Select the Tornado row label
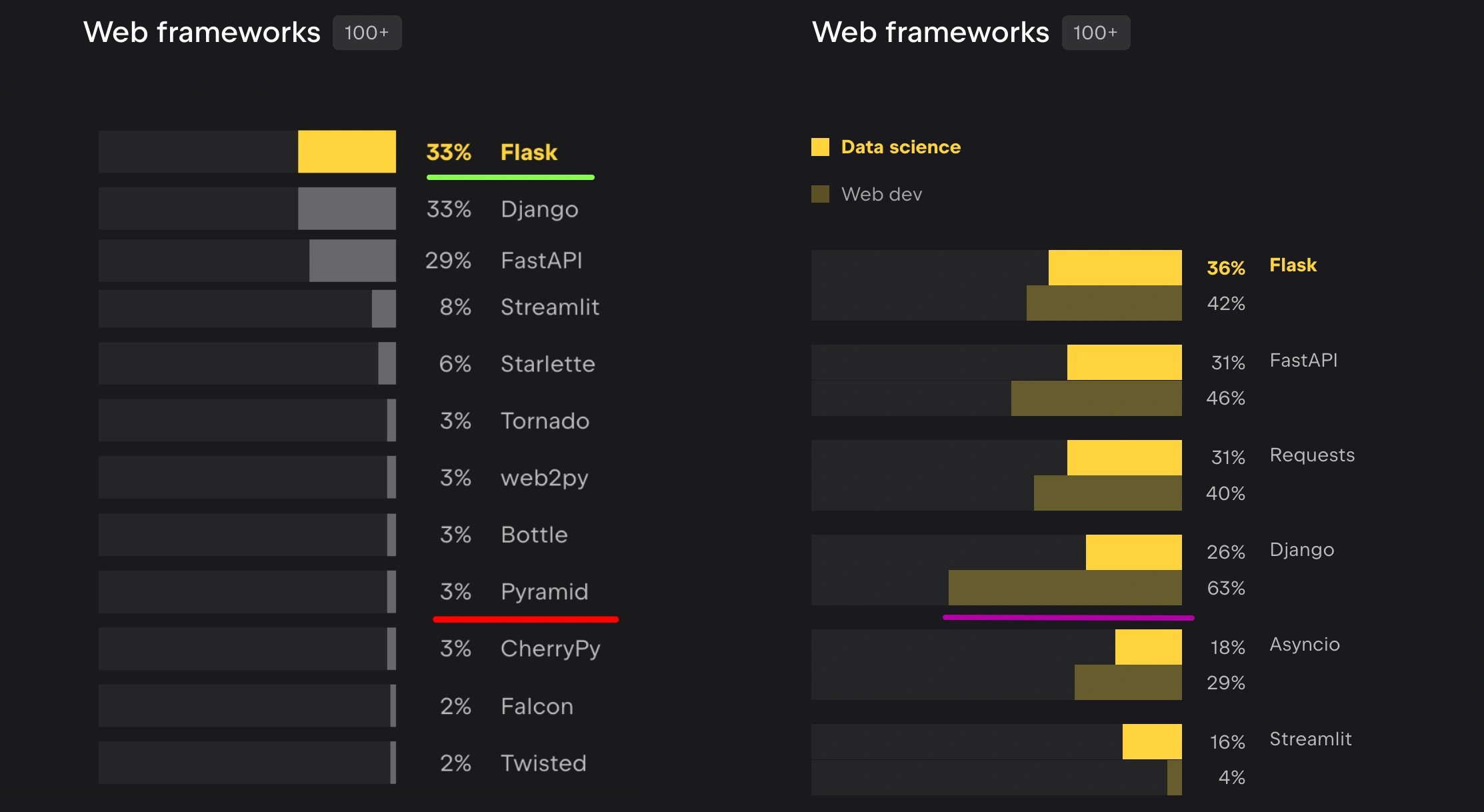The height and width of the screenshot is (812, 1484). [545, 421]
